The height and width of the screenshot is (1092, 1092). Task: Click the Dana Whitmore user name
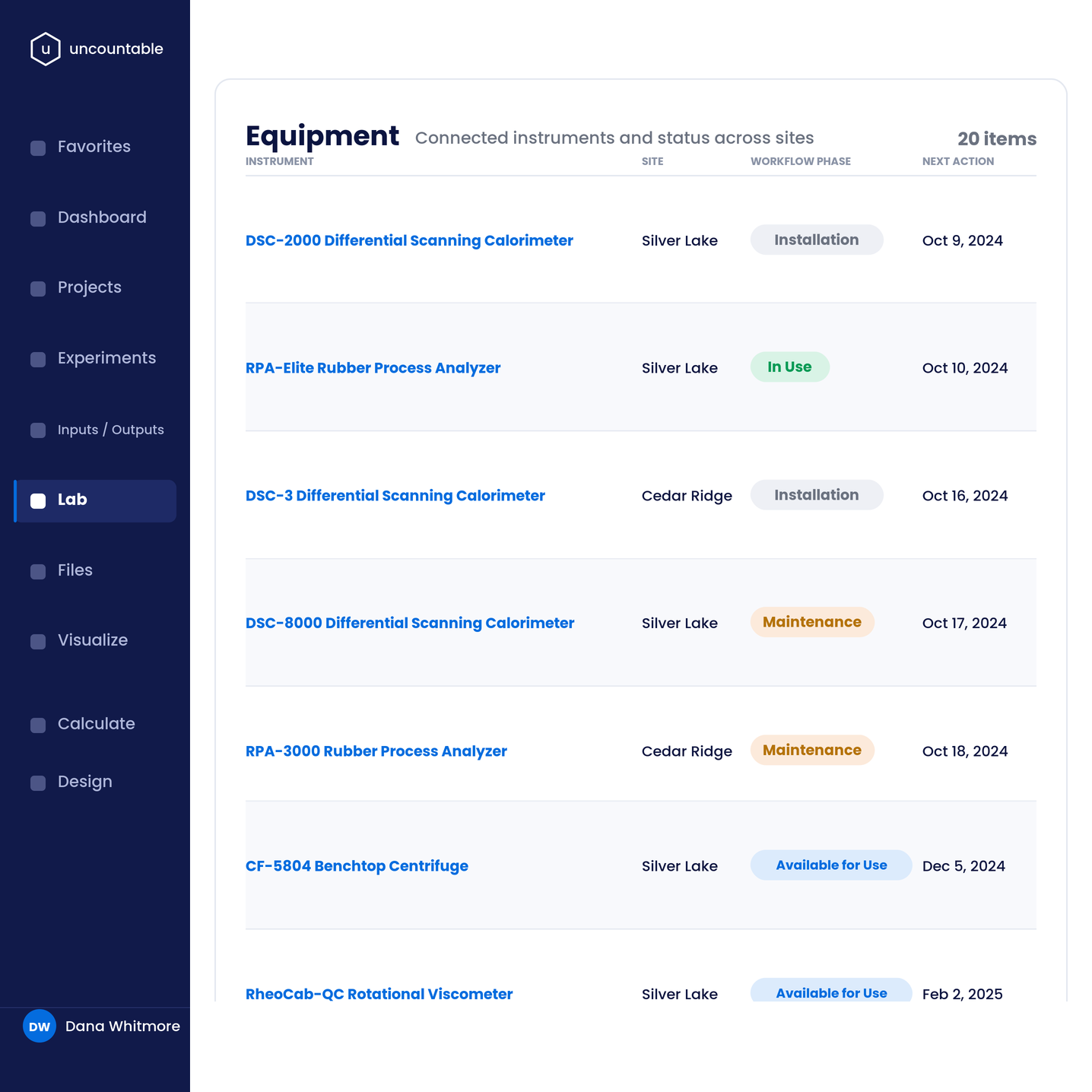(x=122, y=1026)
